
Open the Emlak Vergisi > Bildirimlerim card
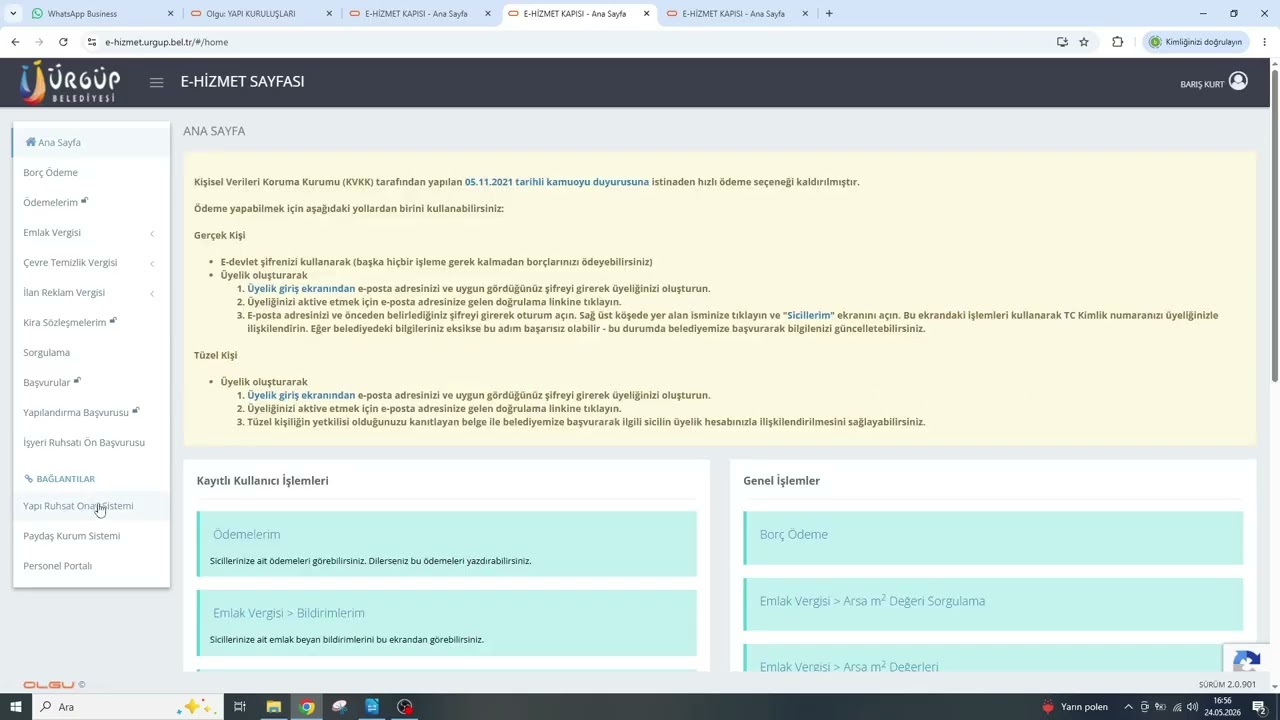[x=447, y=623]
